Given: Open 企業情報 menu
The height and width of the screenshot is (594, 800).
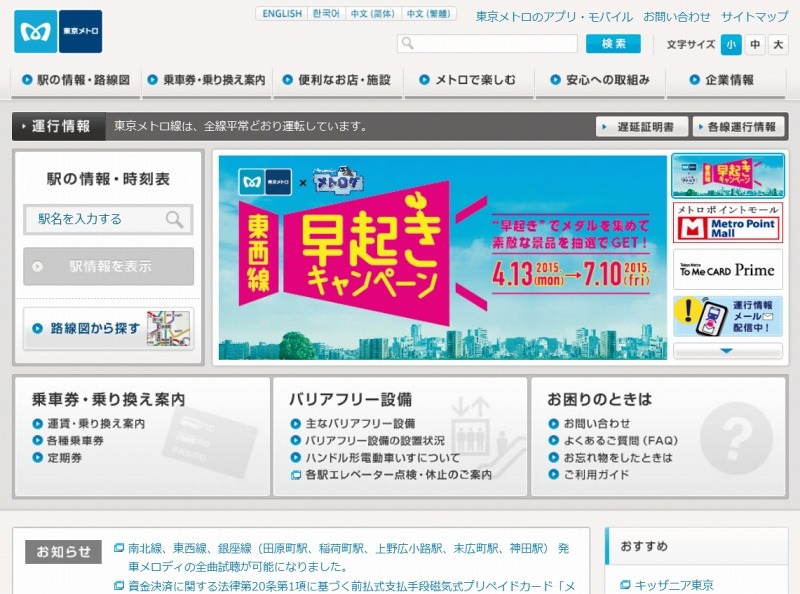Looking at the screenshot, I should pos(727,80).
